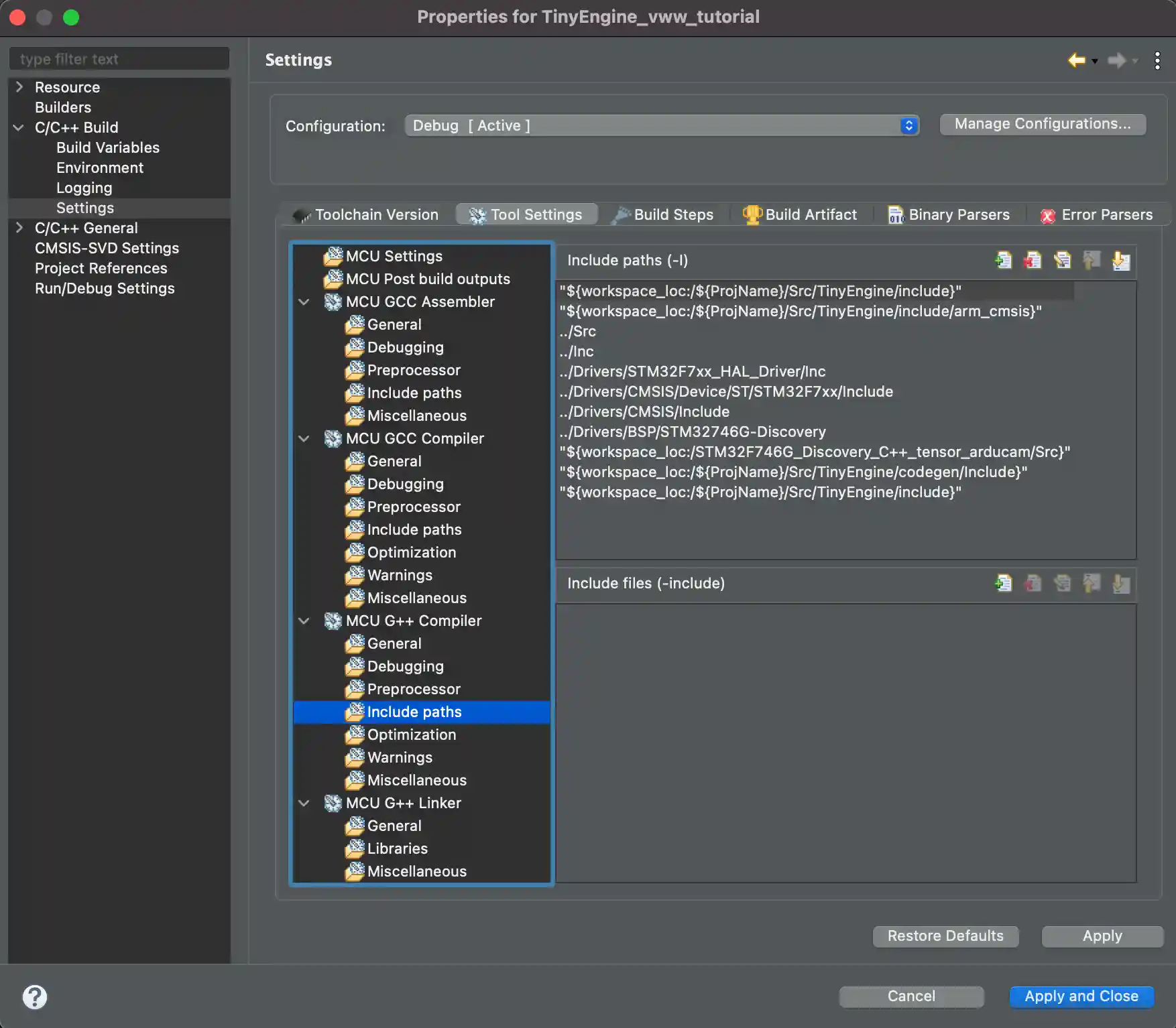The image size is (1176, 1028).
Task: Collapse the MCU GCC Compiler branch
Action: (x=304, y=439)
